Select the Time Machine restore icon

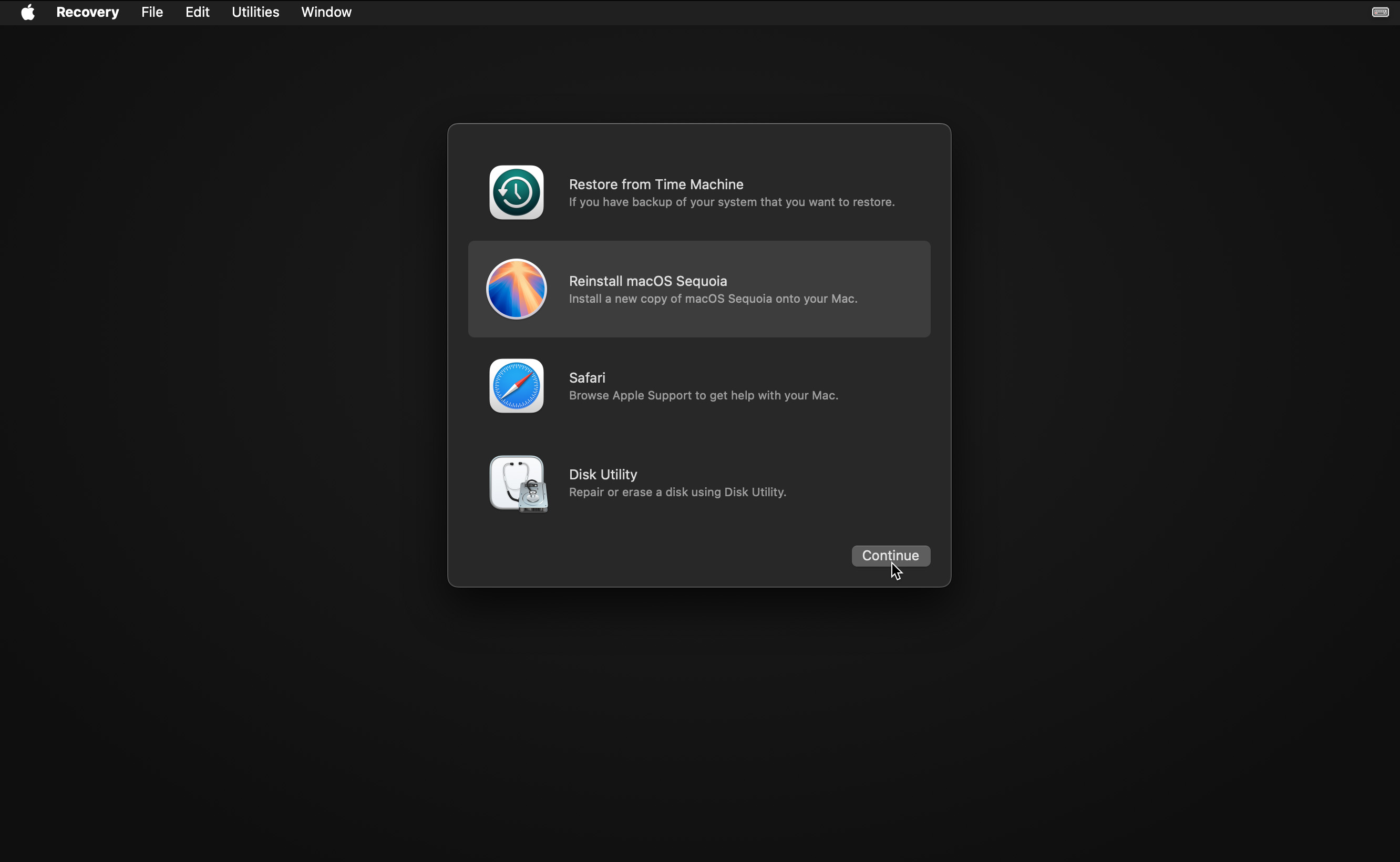(516, 192)
